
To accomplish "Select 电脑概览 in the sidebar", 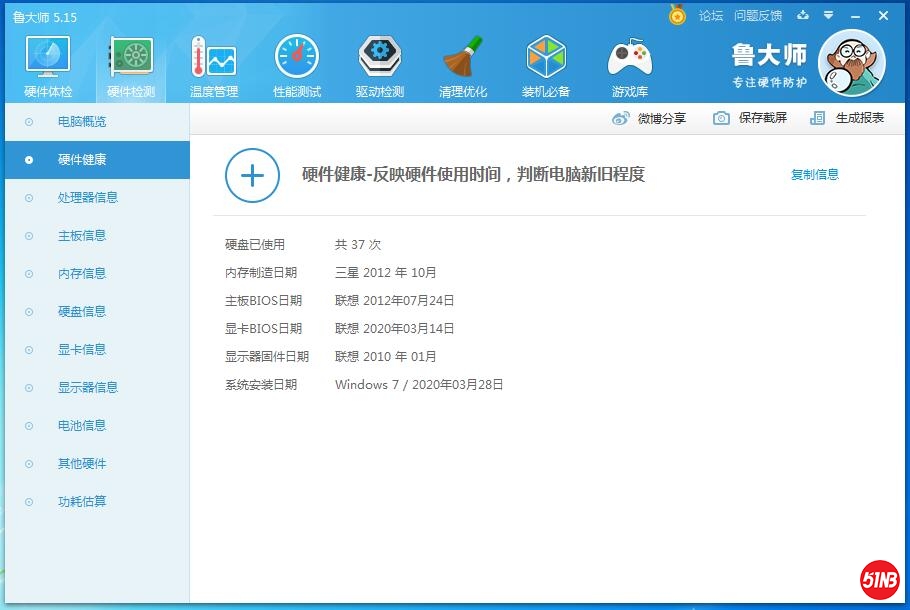I will [82, 122].
